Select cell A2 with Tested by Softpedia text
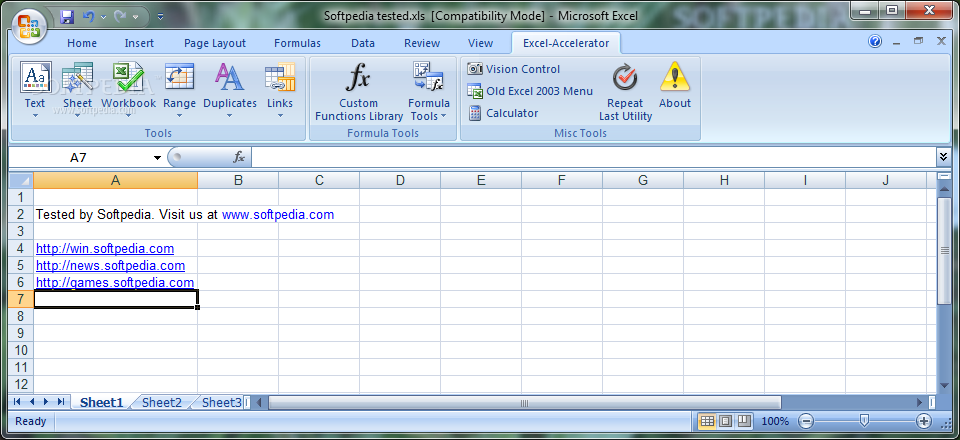 [x=115, y=214]
